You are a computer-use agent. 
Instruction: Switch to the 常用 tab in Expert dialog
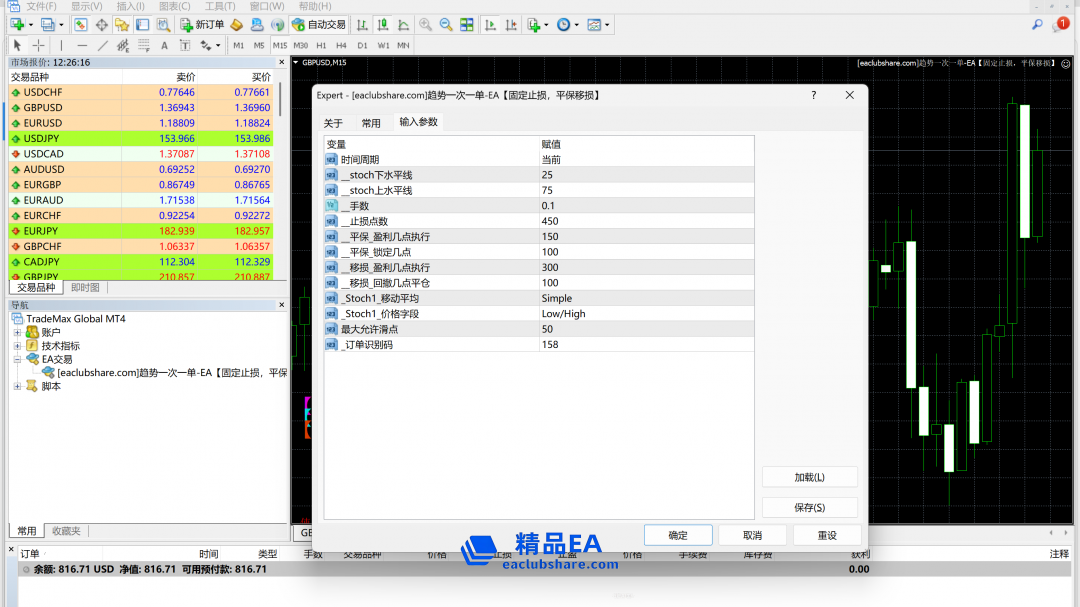click(371, 123)
